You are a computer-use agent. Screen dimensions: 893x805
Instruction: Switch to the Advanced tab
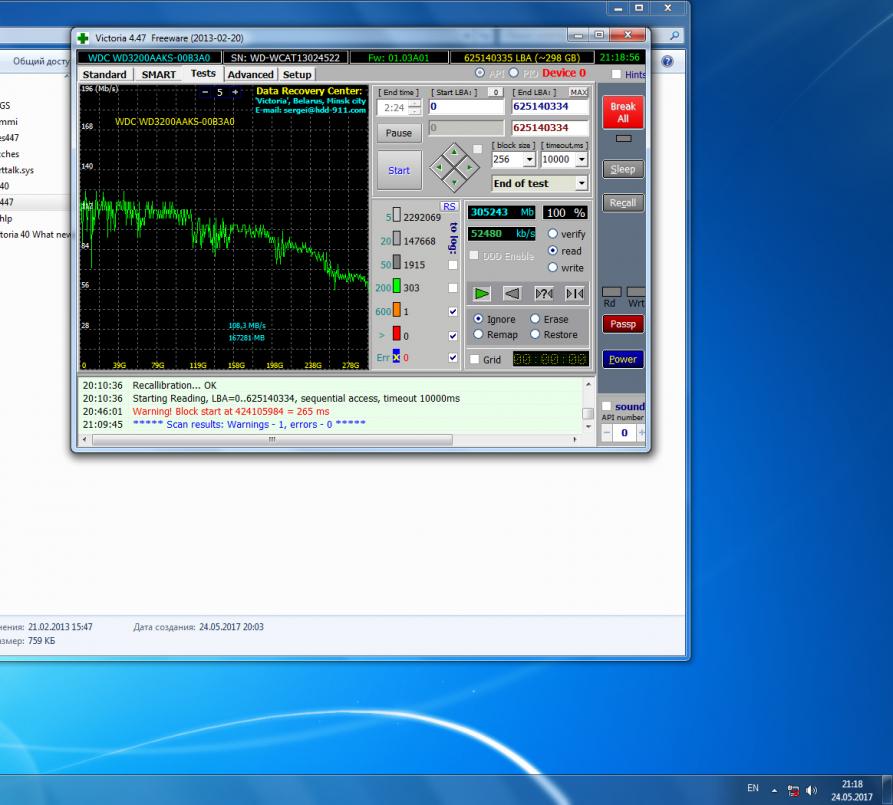[x=251, y=75]
